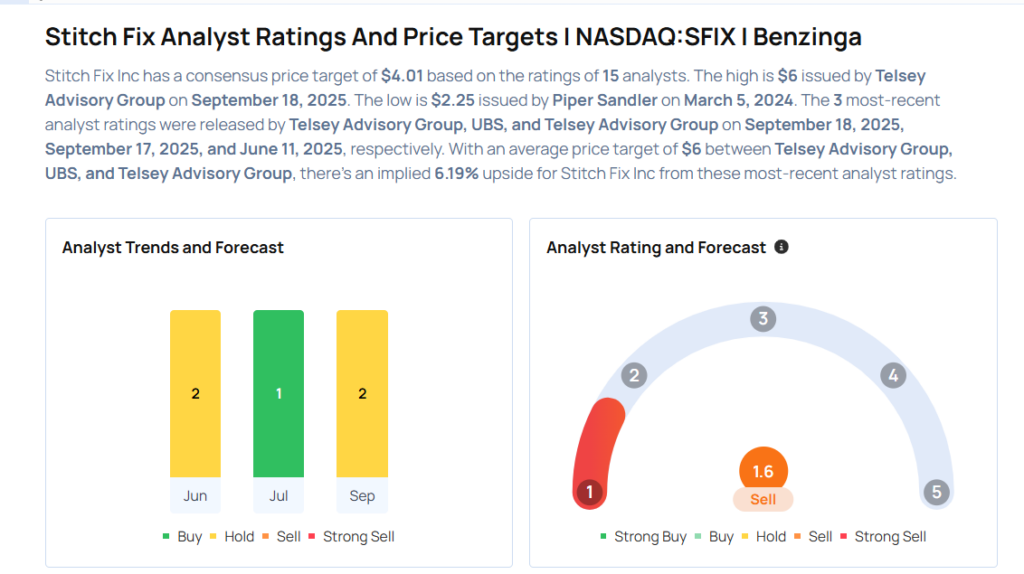The height and width of the screenshot is (574, 1024).
Task: Click the green Jul bar
Action: click(279, 393)
